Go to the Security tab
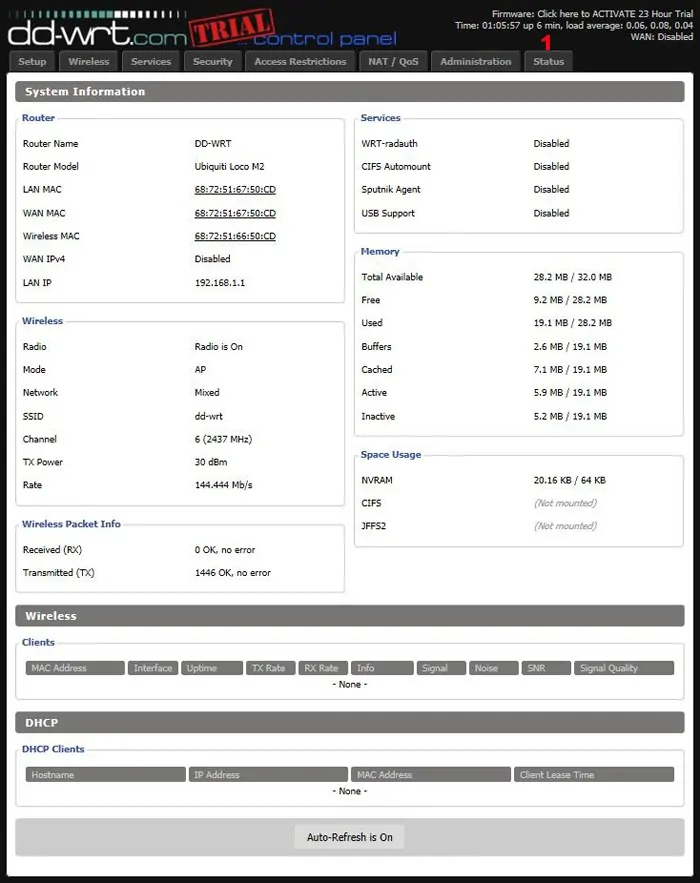This screenshot has height=883, width=700. pos(212,61)
